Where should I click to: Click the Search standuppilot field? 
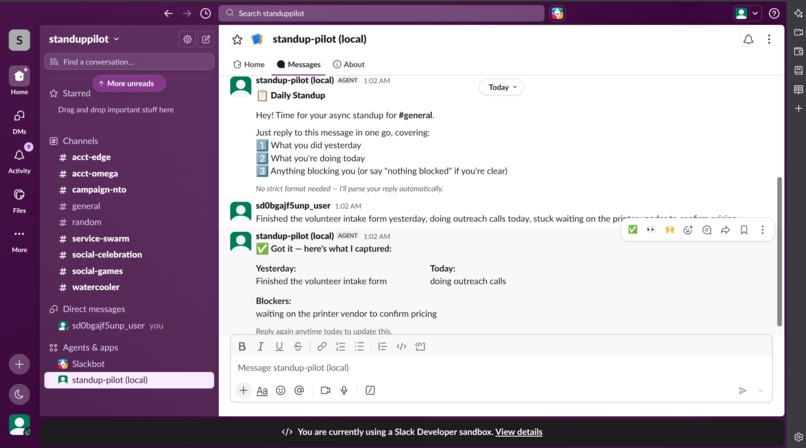tap(381, 13)
